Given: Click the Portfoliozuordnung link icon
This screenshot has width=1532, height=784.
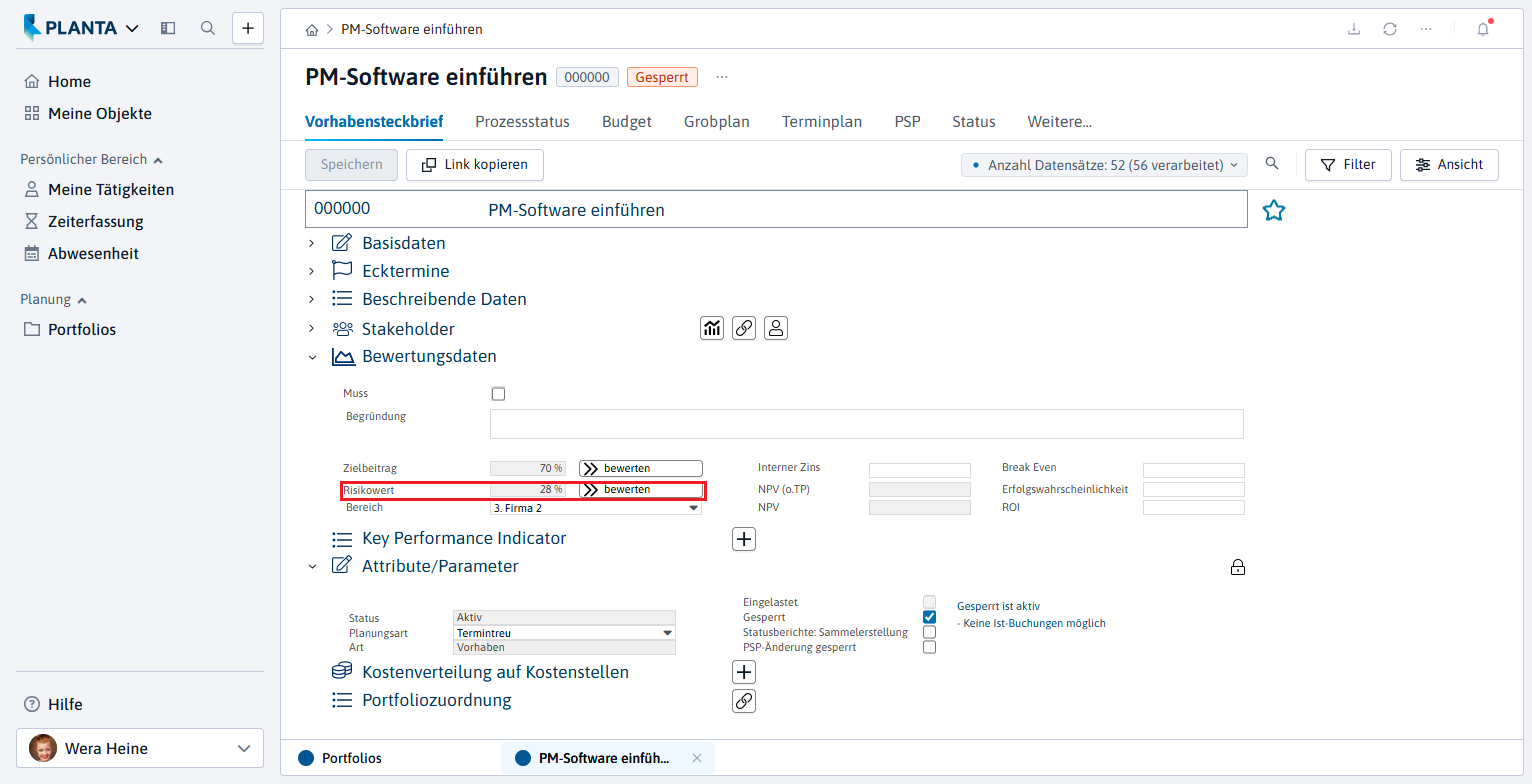Looking at the screenshot, I should point(744,701).
